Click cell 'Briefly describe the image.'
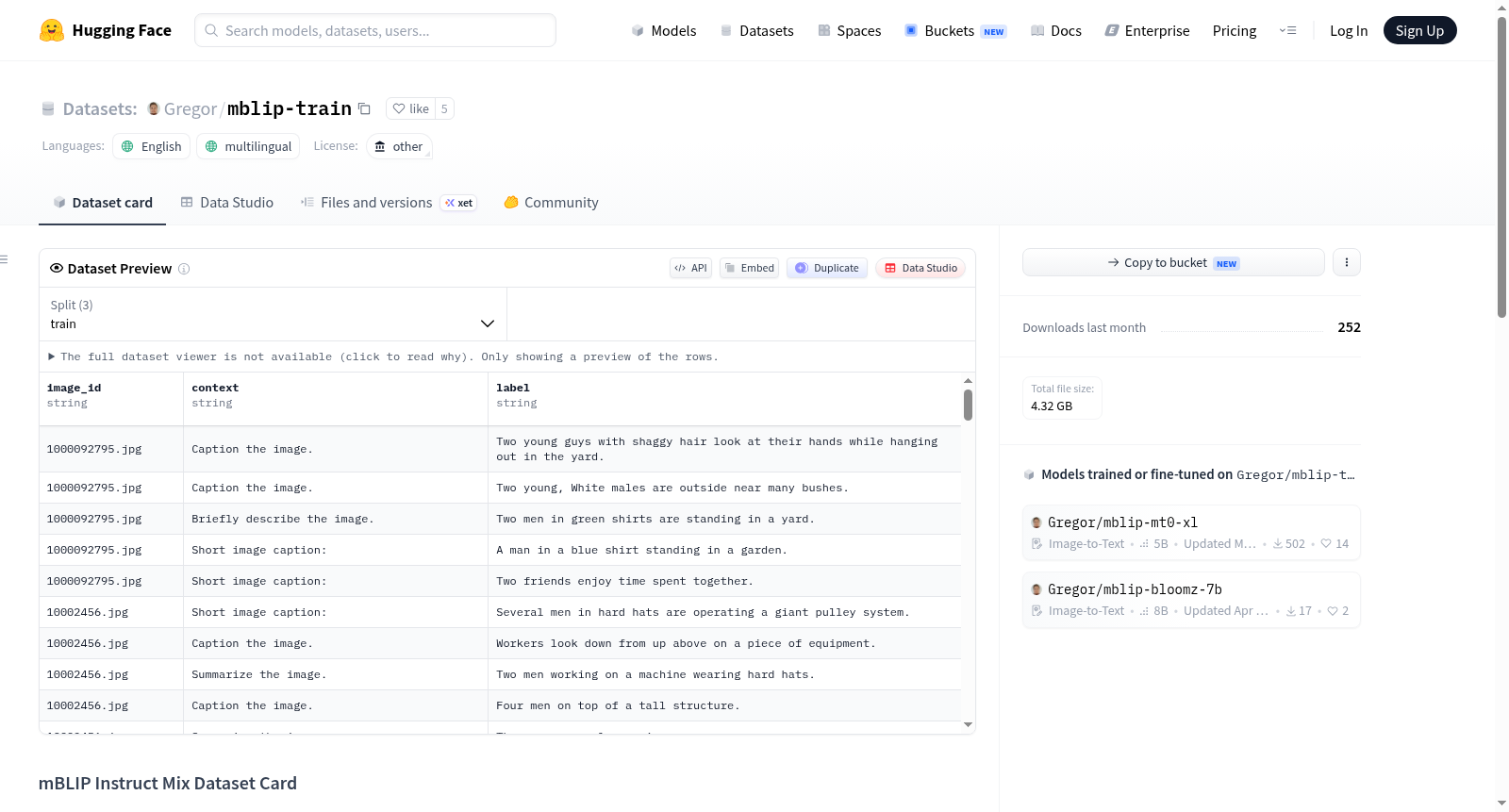The width and height of the screenshot is (1509, 812). (x=336, y=519)
